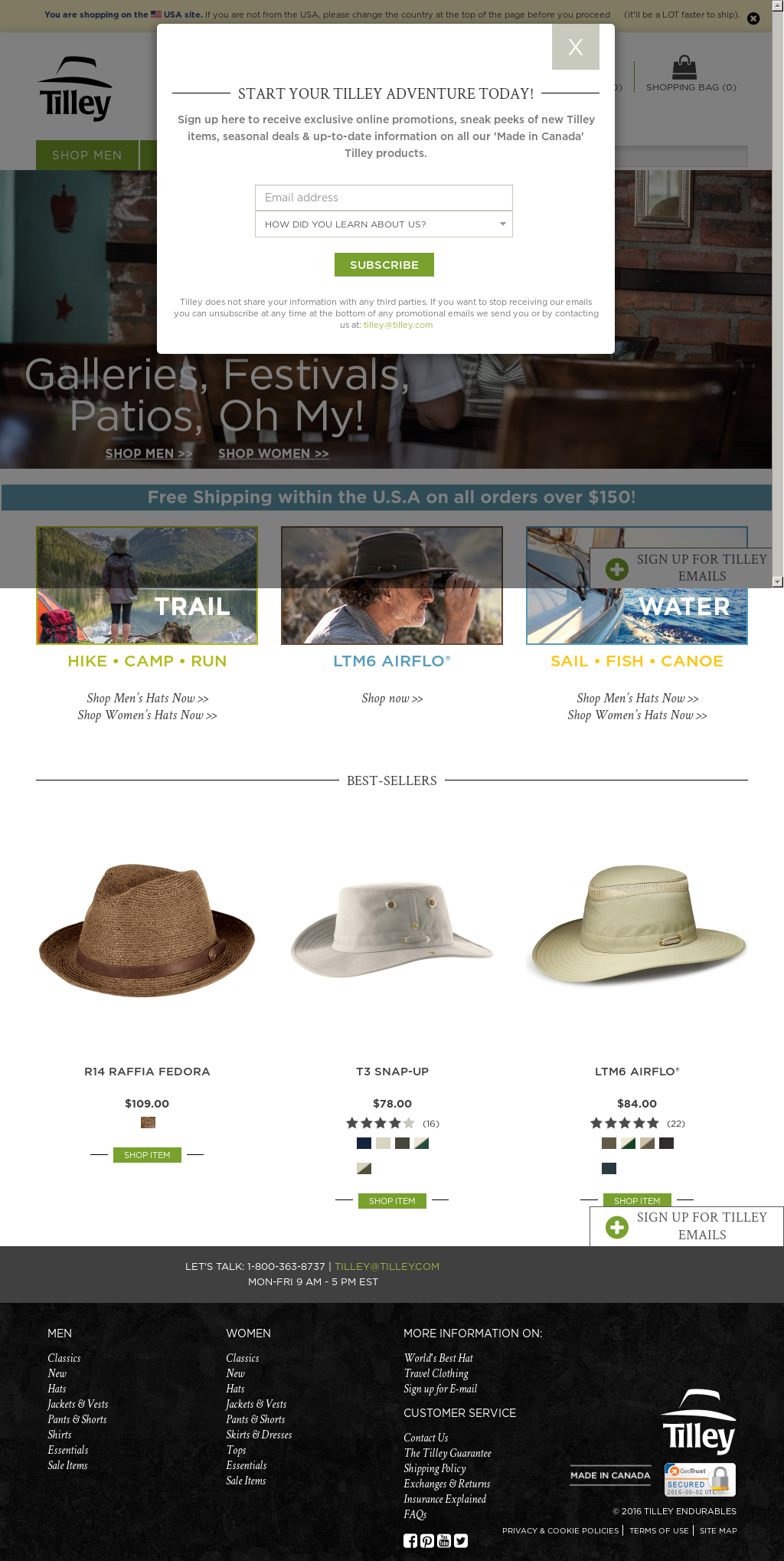Open Shipping Policy footer link
Viewport: 784px width, 1561px height.
coord(435,1468)
